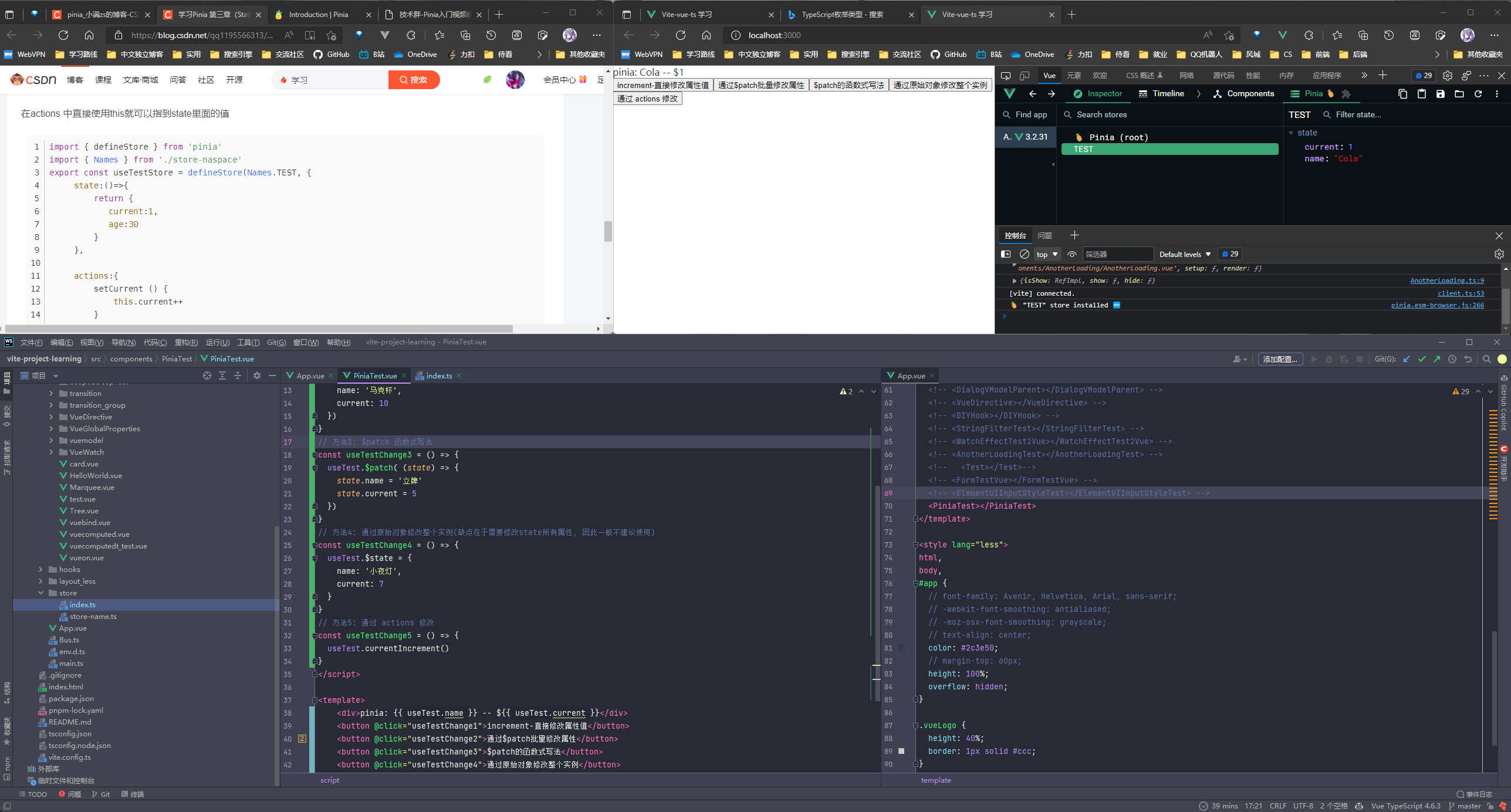The width and height of the screenshot is (1511, 812).
Task: Open the Default levels dropdown in console
Action: click(1185, 255)
